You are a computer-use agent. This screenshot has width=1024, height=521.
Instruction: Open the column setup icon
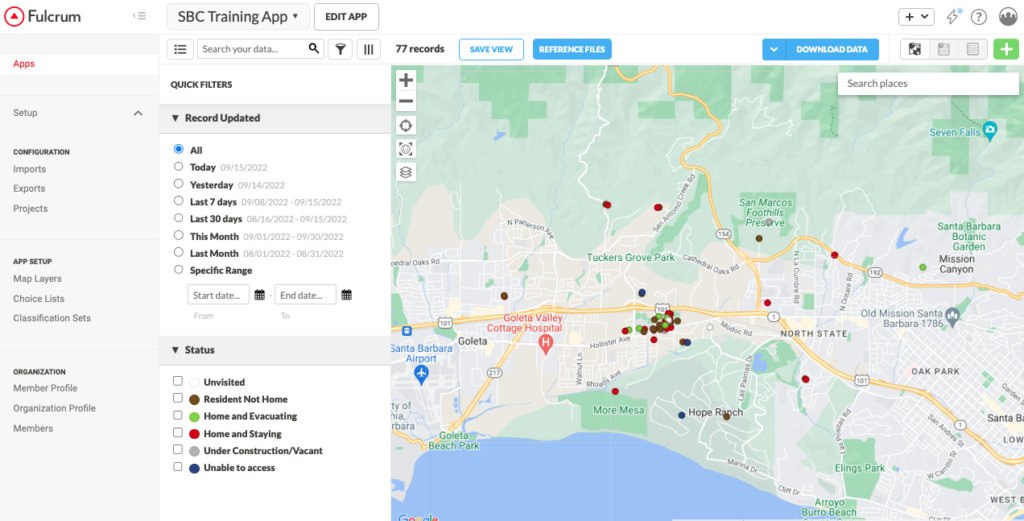tap(369, 49)
